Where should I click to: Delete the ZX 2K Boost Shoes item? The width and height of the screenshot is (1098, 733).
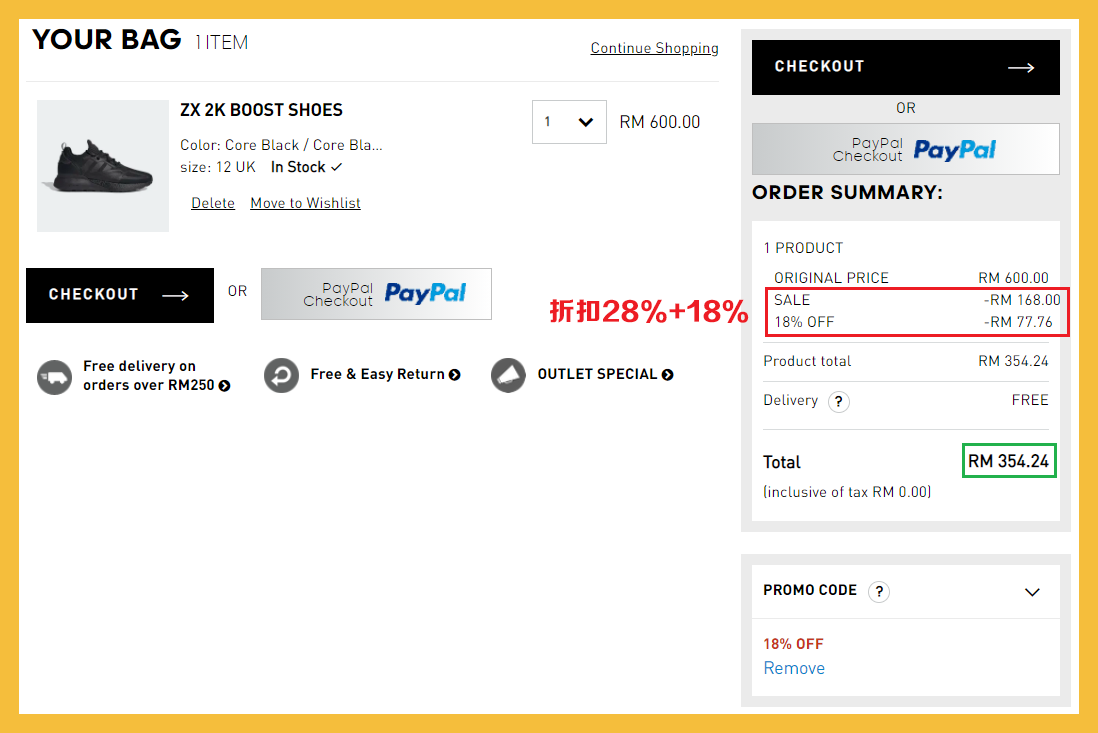point(213,203)
